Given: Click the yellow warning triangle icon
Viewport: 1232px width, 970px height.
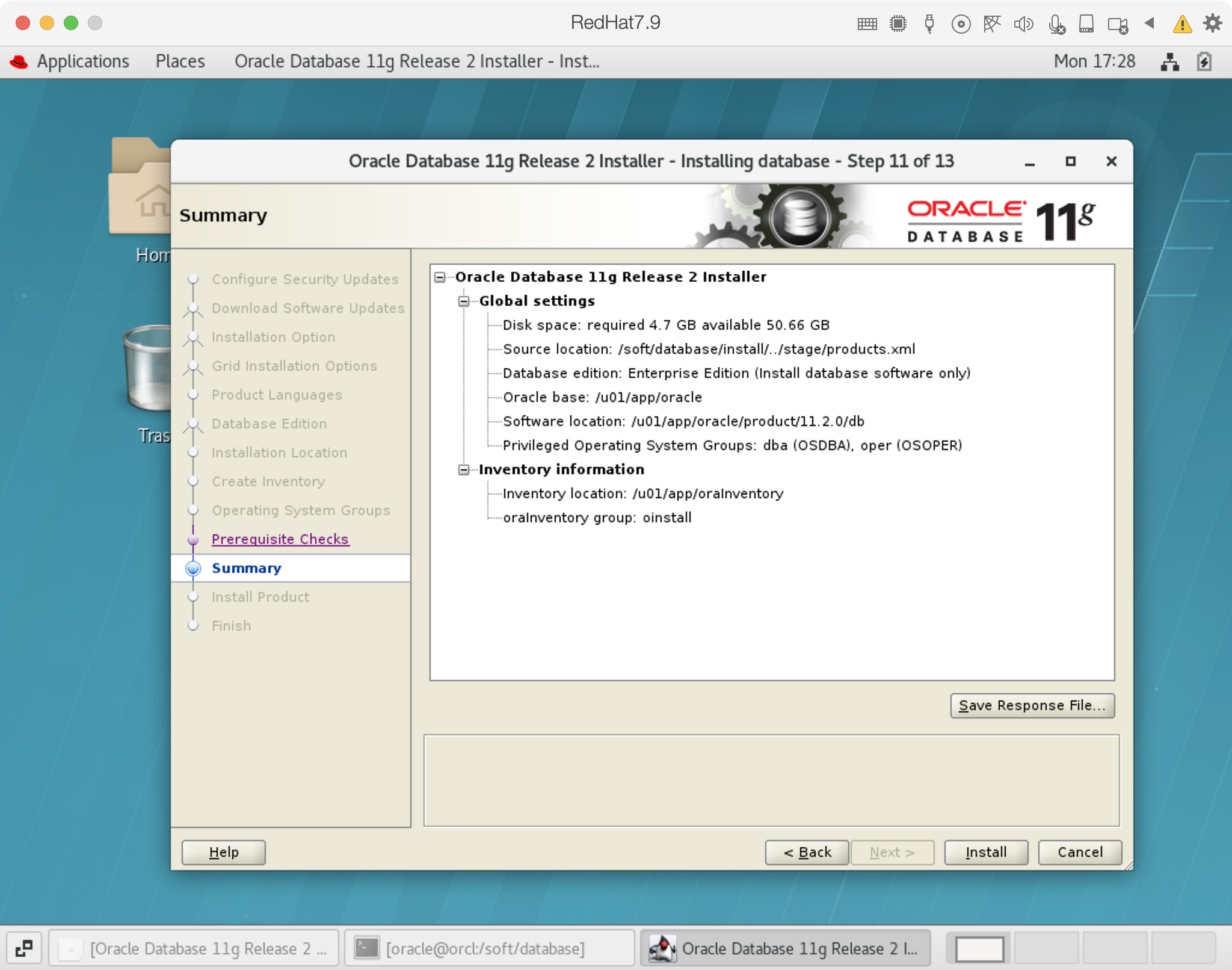Looking at the screenshot, I should pos(1182,24).
